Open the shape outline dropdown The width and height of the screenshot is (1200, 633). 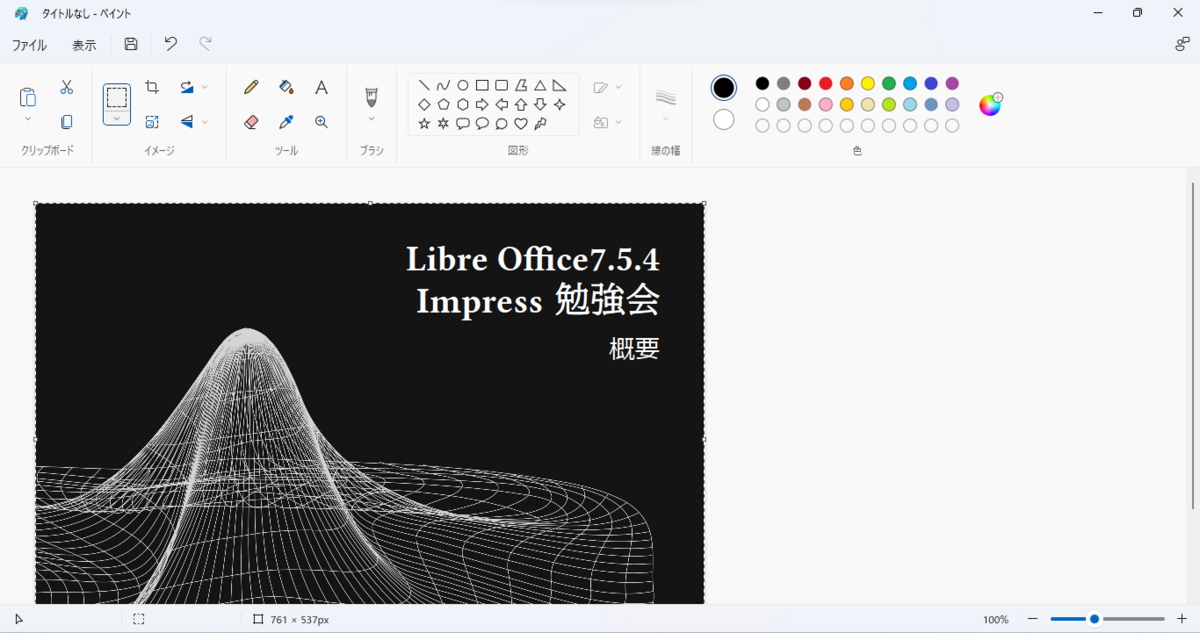[x=607, y=87]
